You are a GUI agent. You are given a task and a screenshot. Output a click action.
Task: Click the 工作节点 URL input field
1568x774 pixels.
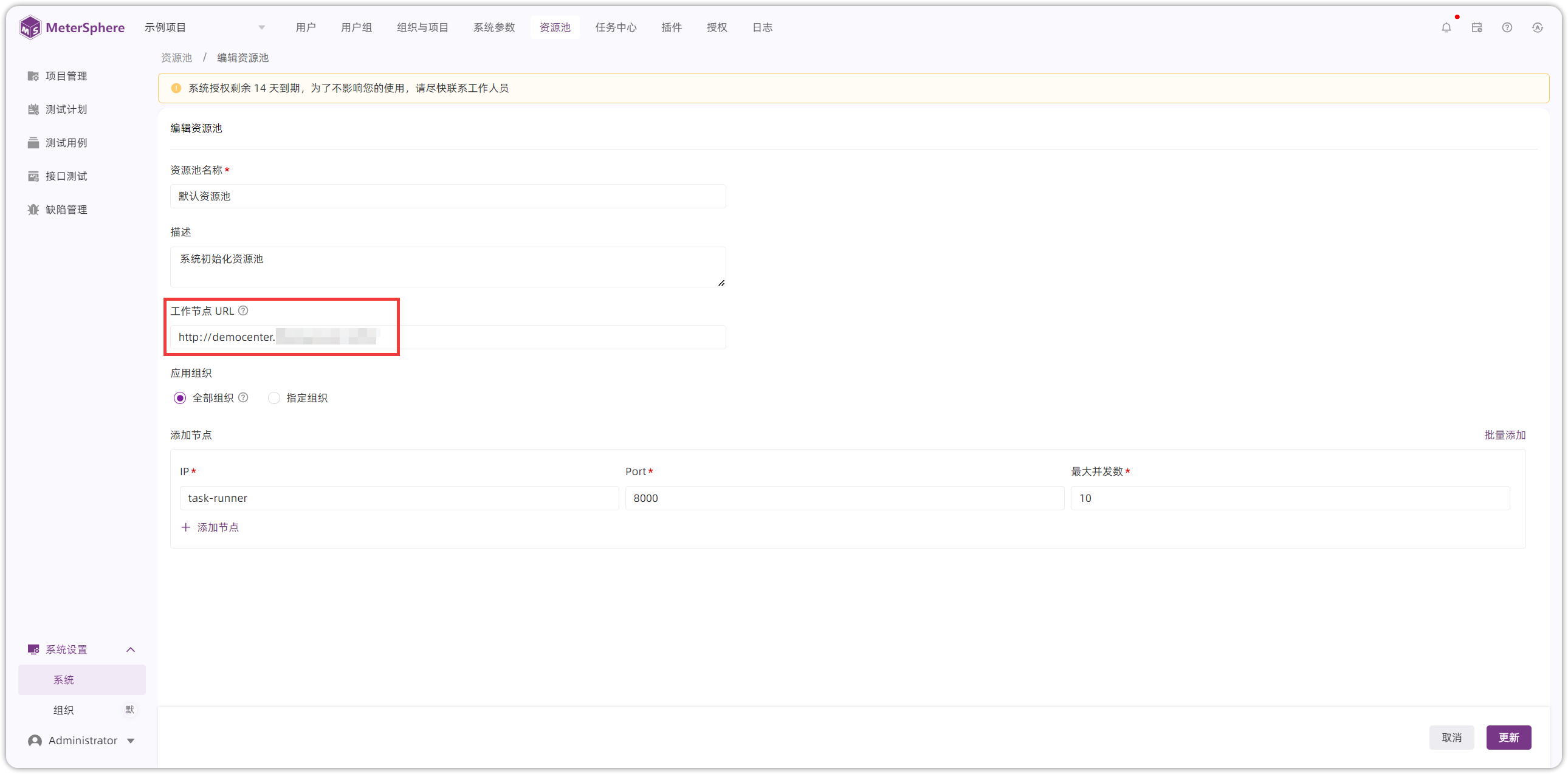(x=448, y=337)
